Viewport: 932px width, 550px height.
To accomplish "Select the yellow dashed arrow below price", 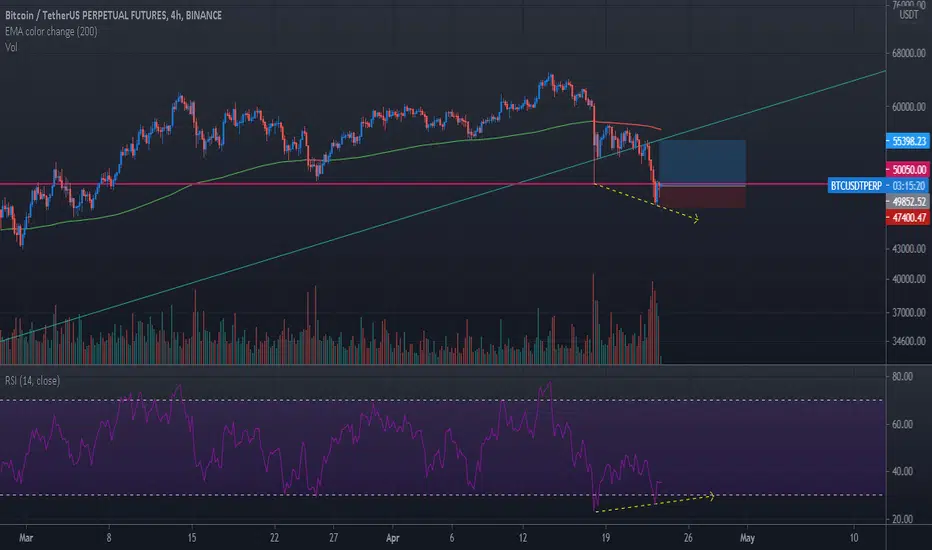I will coord(647,202).
